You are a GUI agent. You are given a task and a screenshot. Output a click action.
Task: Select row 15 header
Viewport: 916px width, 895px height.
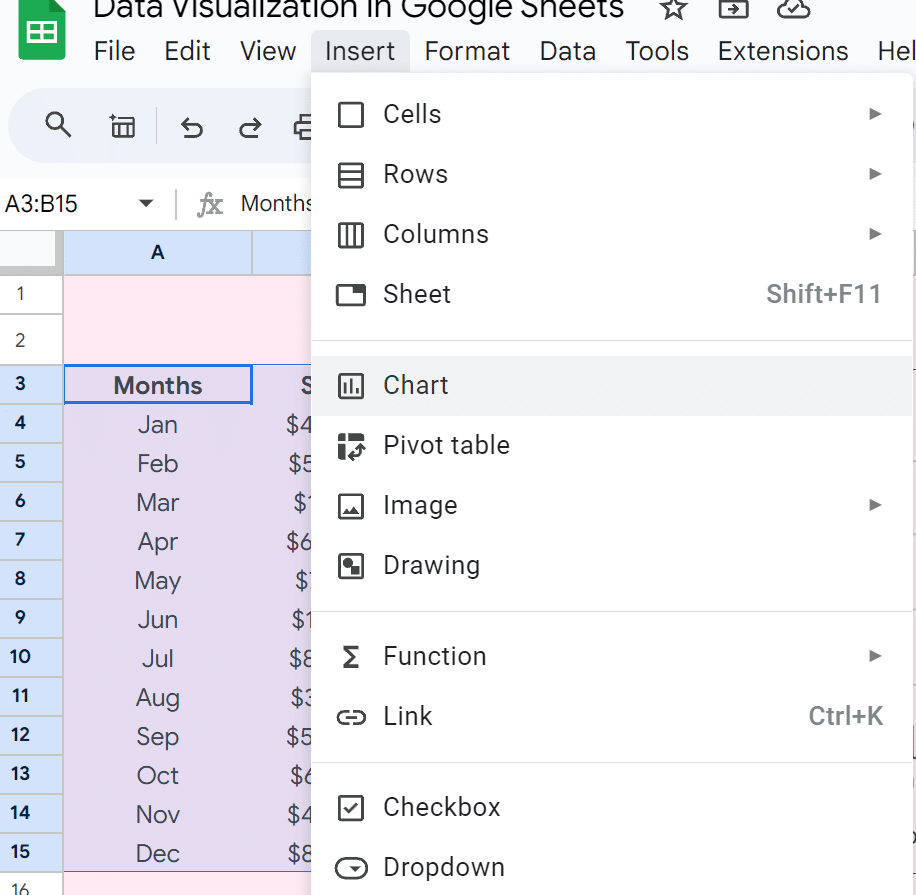click(31, 852)
